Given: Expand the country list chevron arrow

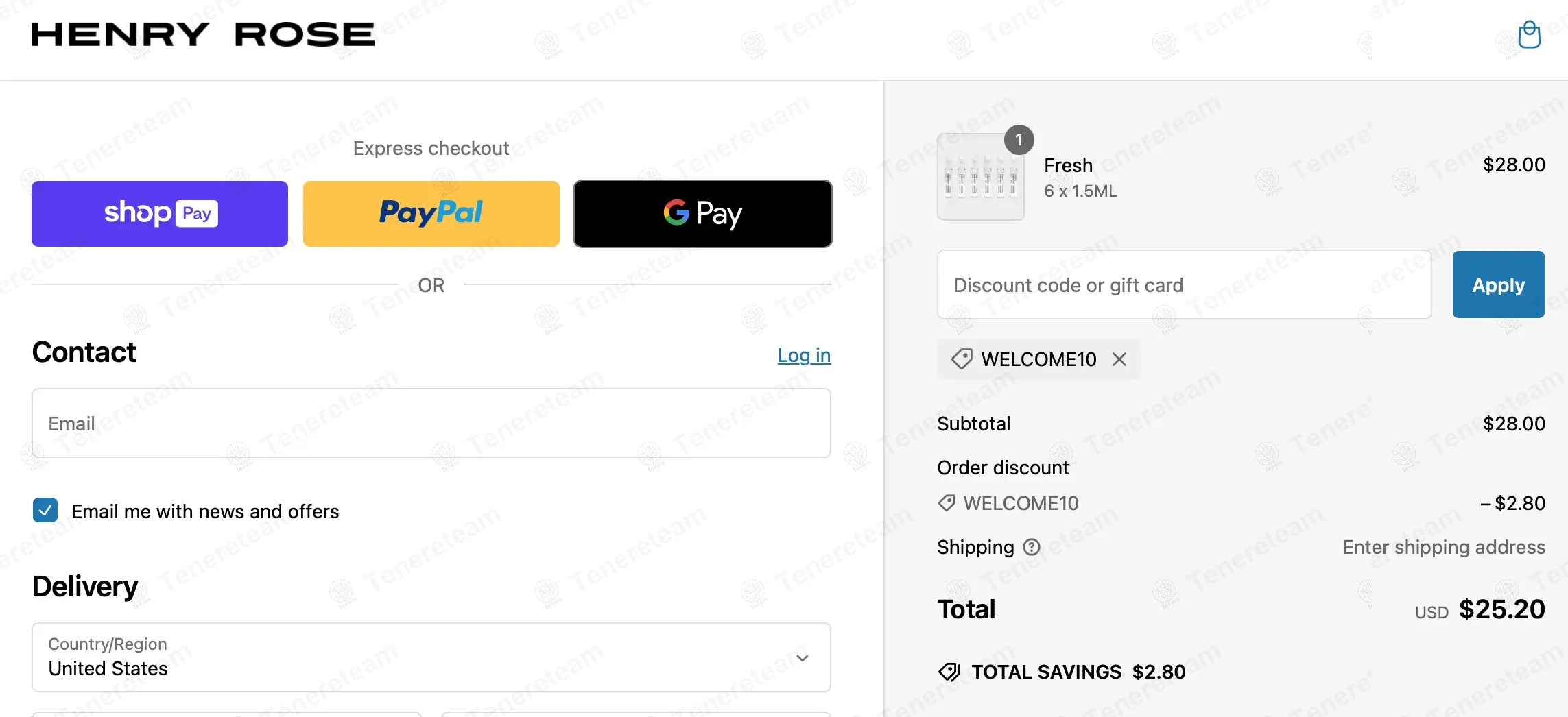Looking at the screenshot, I should (803, 658).
